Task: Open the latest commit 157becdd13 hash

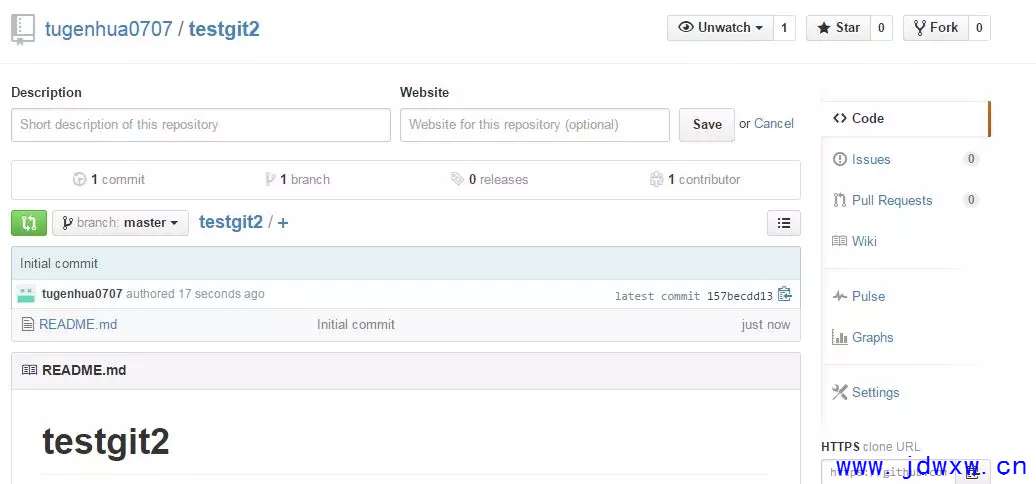Action: tap(739, 296)
